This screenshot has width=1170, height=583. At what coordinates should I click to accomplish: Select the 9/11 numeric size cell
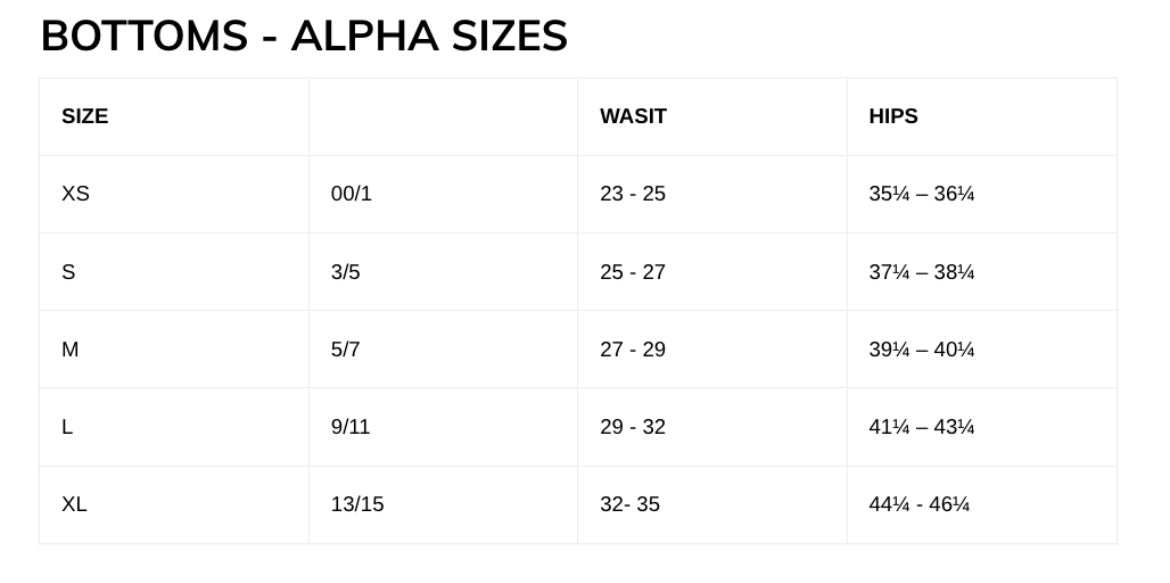coord(443,427)
